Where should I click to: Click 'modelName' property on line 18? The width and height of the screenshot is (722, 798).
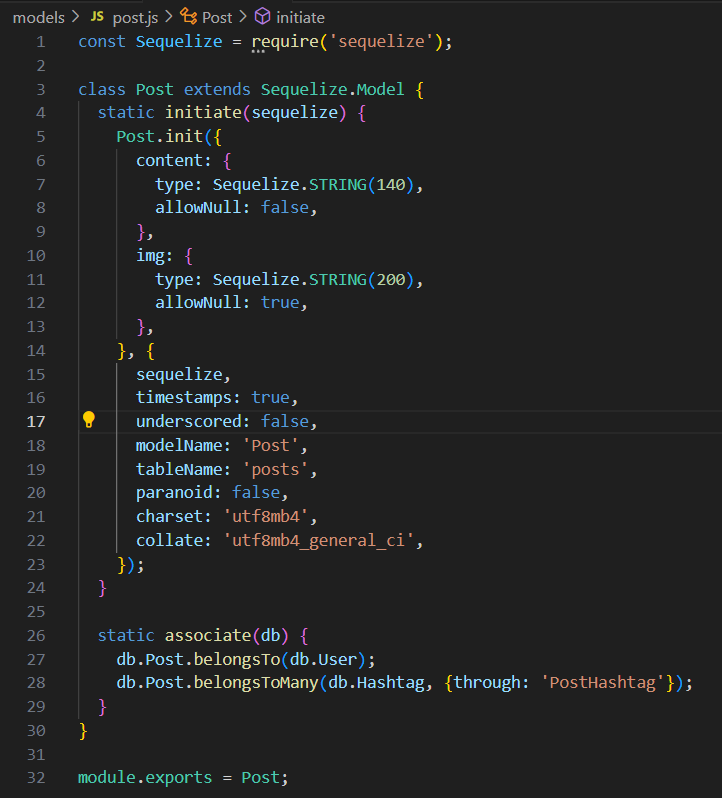tap(179, 446)
